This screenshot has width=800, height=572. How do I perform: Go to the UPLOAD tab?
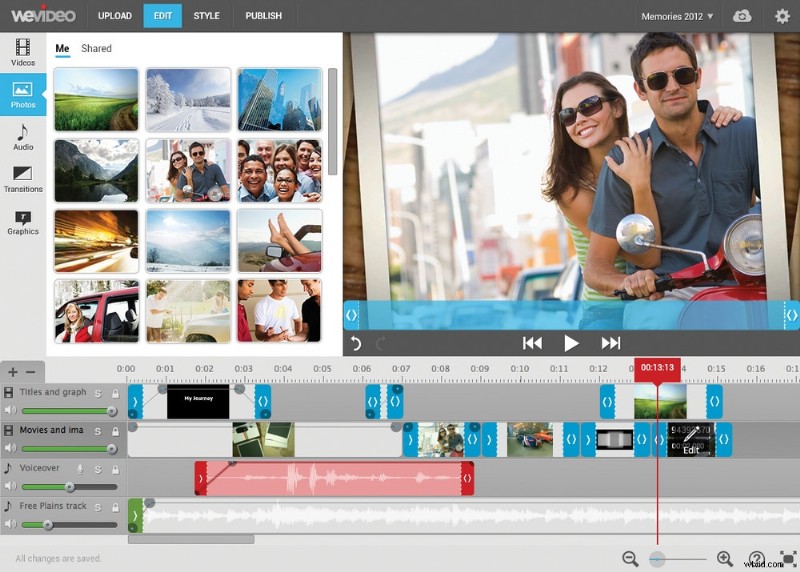click(x=115, y=16)
